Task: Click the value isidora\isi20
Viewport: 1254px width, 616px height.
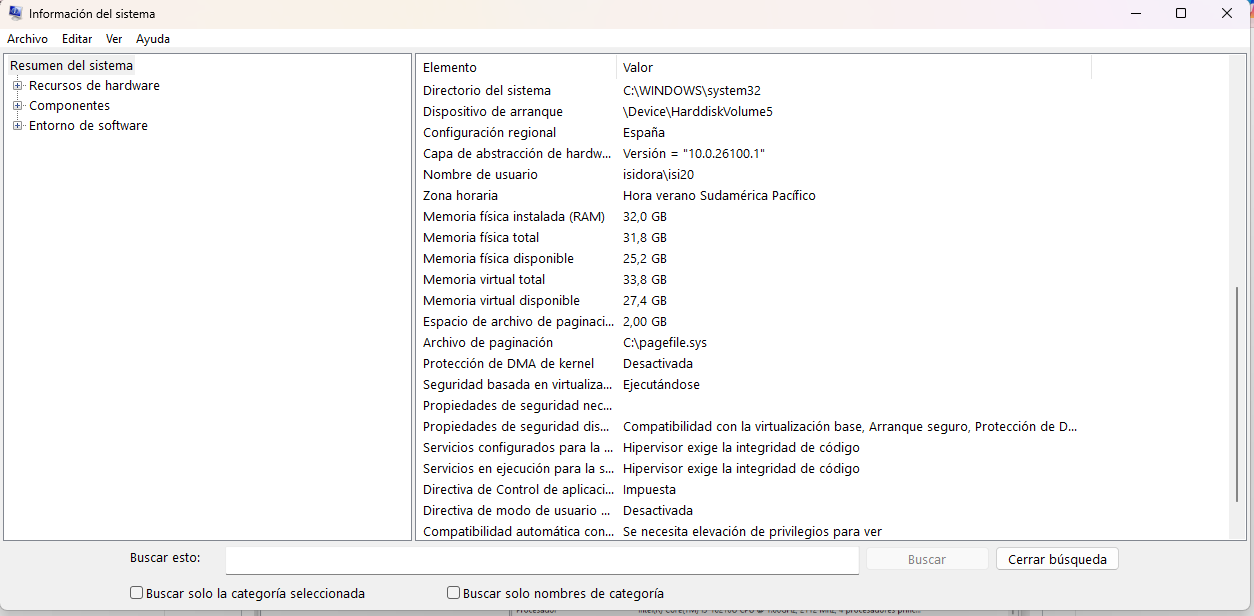Action: (658, 174)
